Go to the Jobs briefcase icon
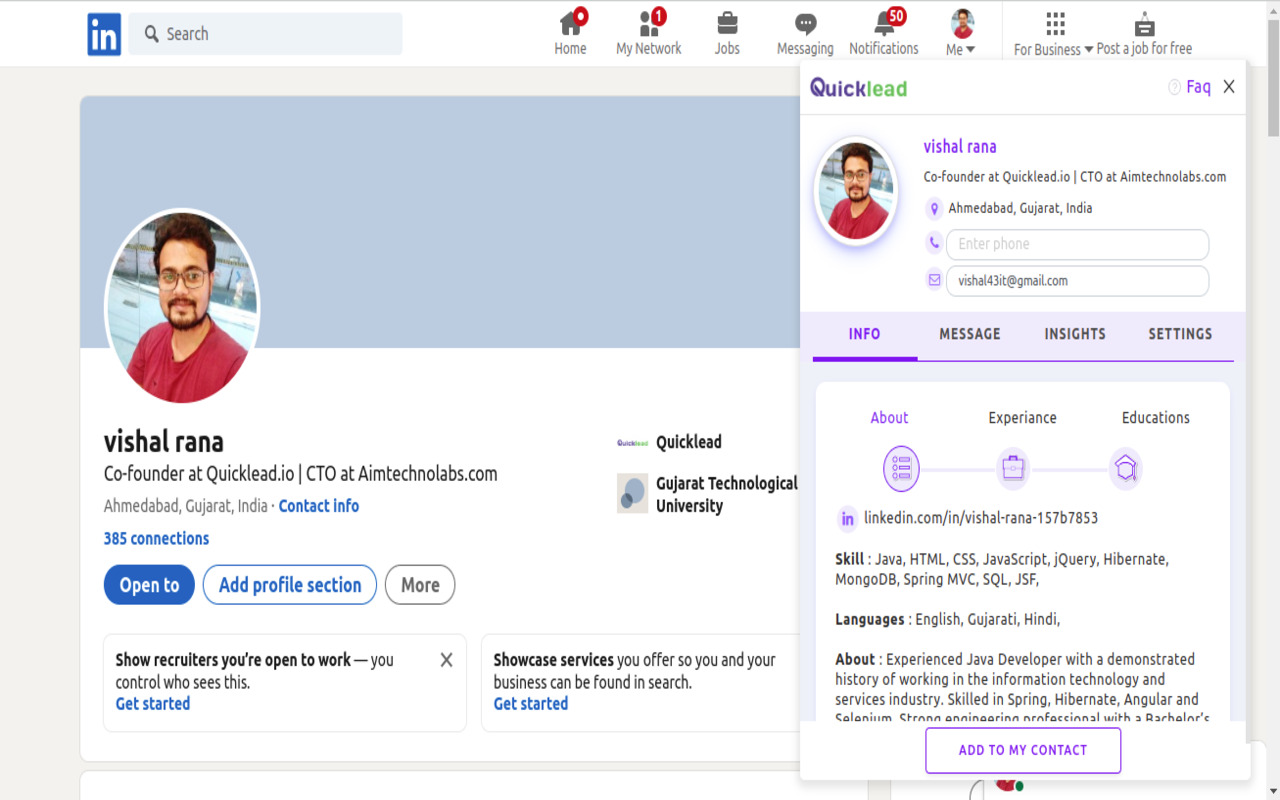 pyautogui.click(x=727, y=23)
